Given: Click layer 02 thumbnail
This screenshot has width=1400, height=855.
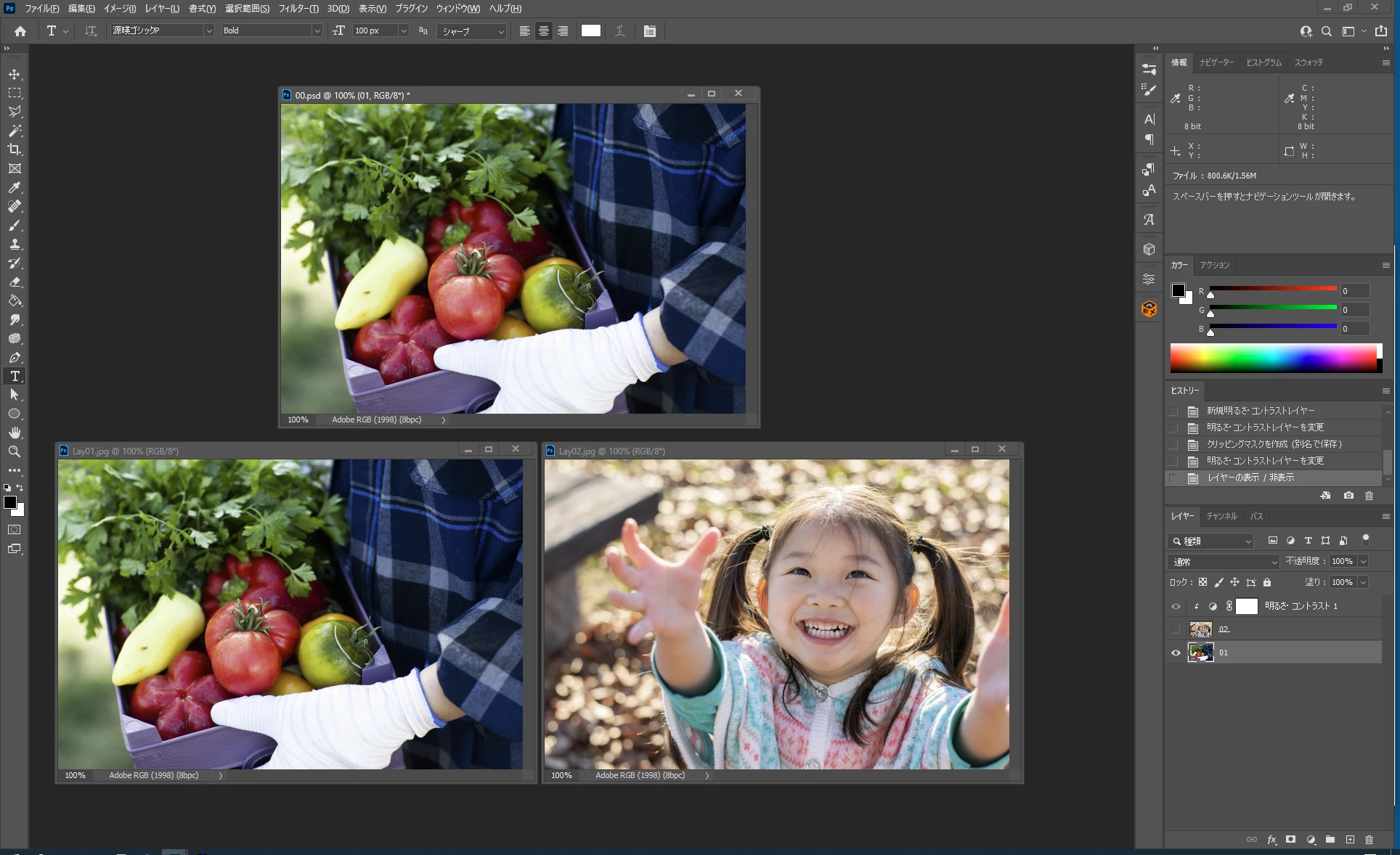Looking at the screenshot, I should [x=1200, y=629].
